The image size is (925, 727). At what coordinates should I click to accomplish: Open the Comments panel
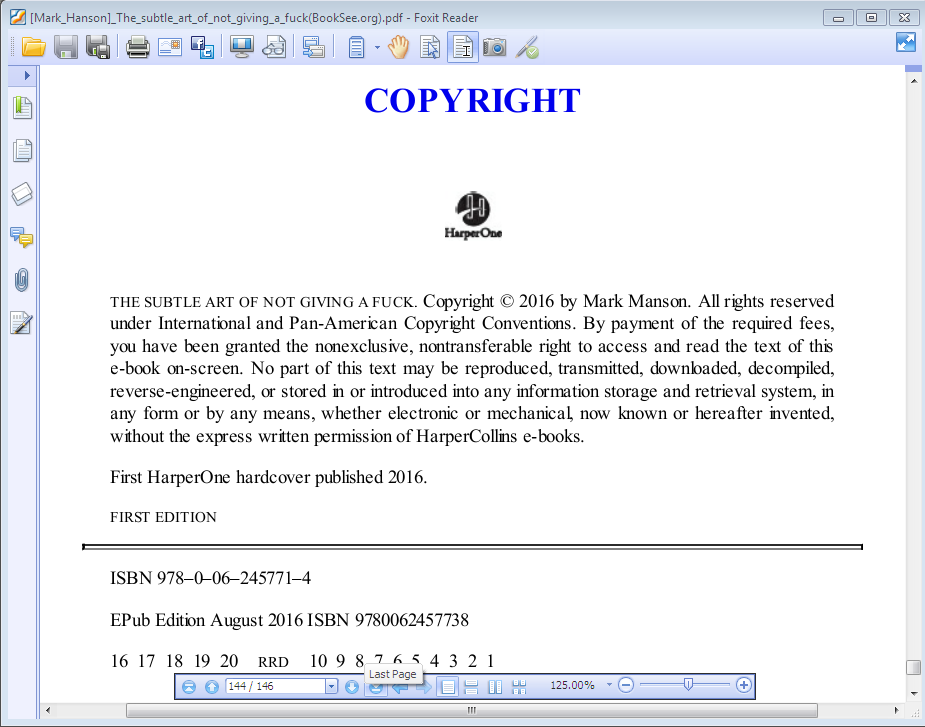(x=22, y=237)
